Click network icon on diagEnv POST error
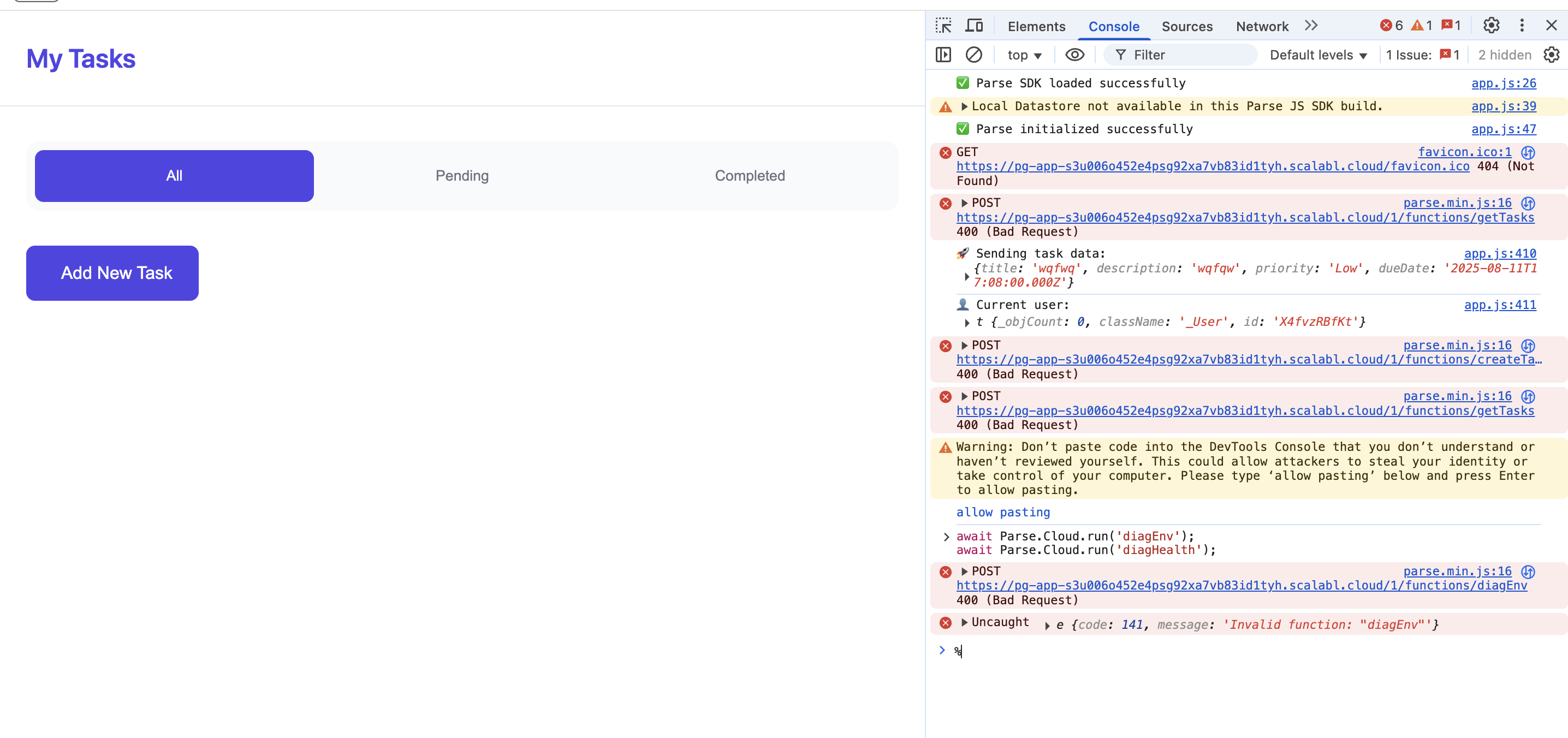Screen dimensions: 1568x738 (1528, 572)
